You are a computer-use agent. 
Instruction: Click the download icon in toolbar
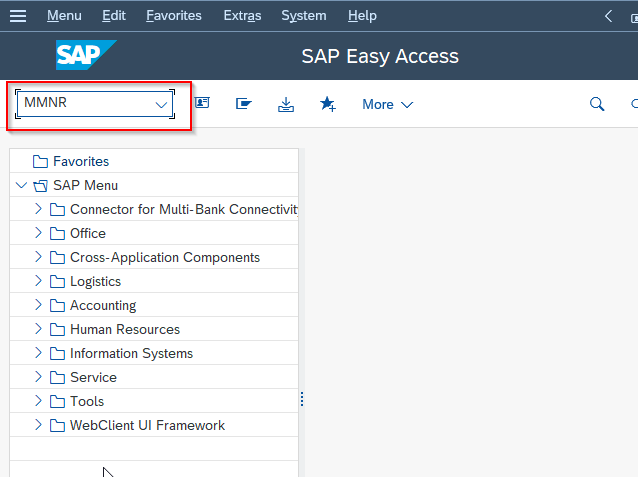click(x=286, y=104)
